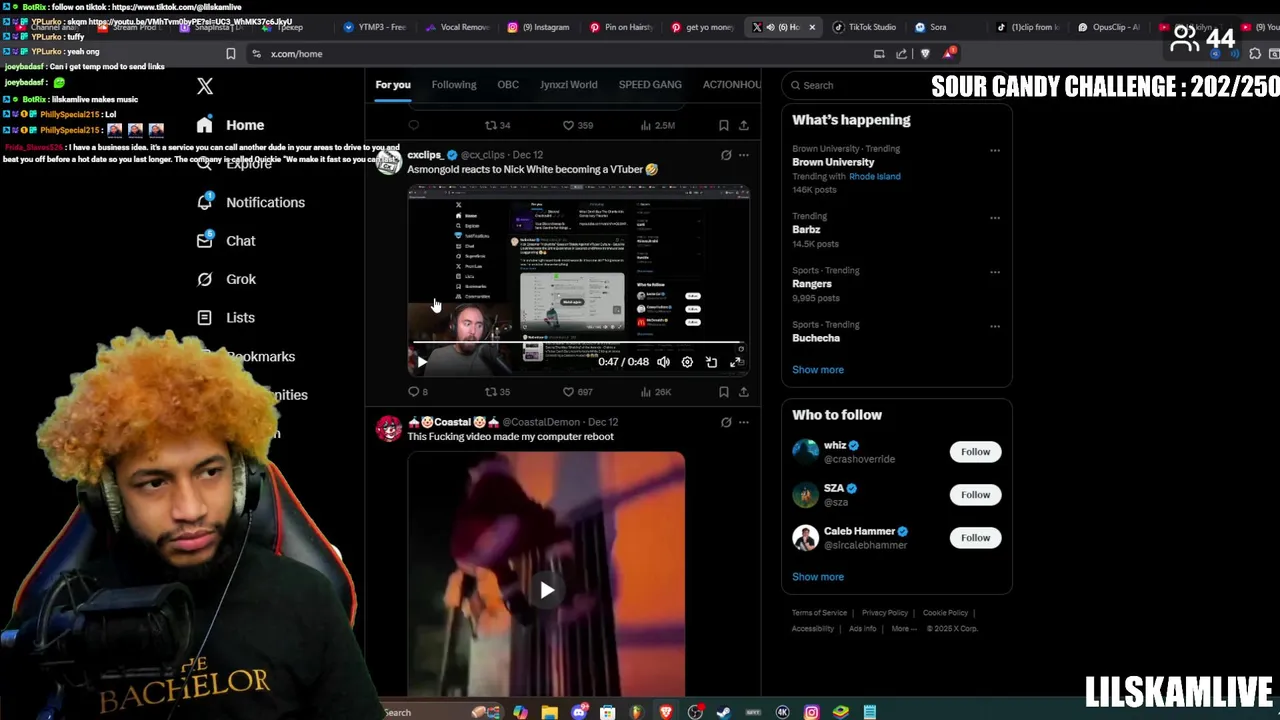Like the top post with 359 likes

(577, 125)
